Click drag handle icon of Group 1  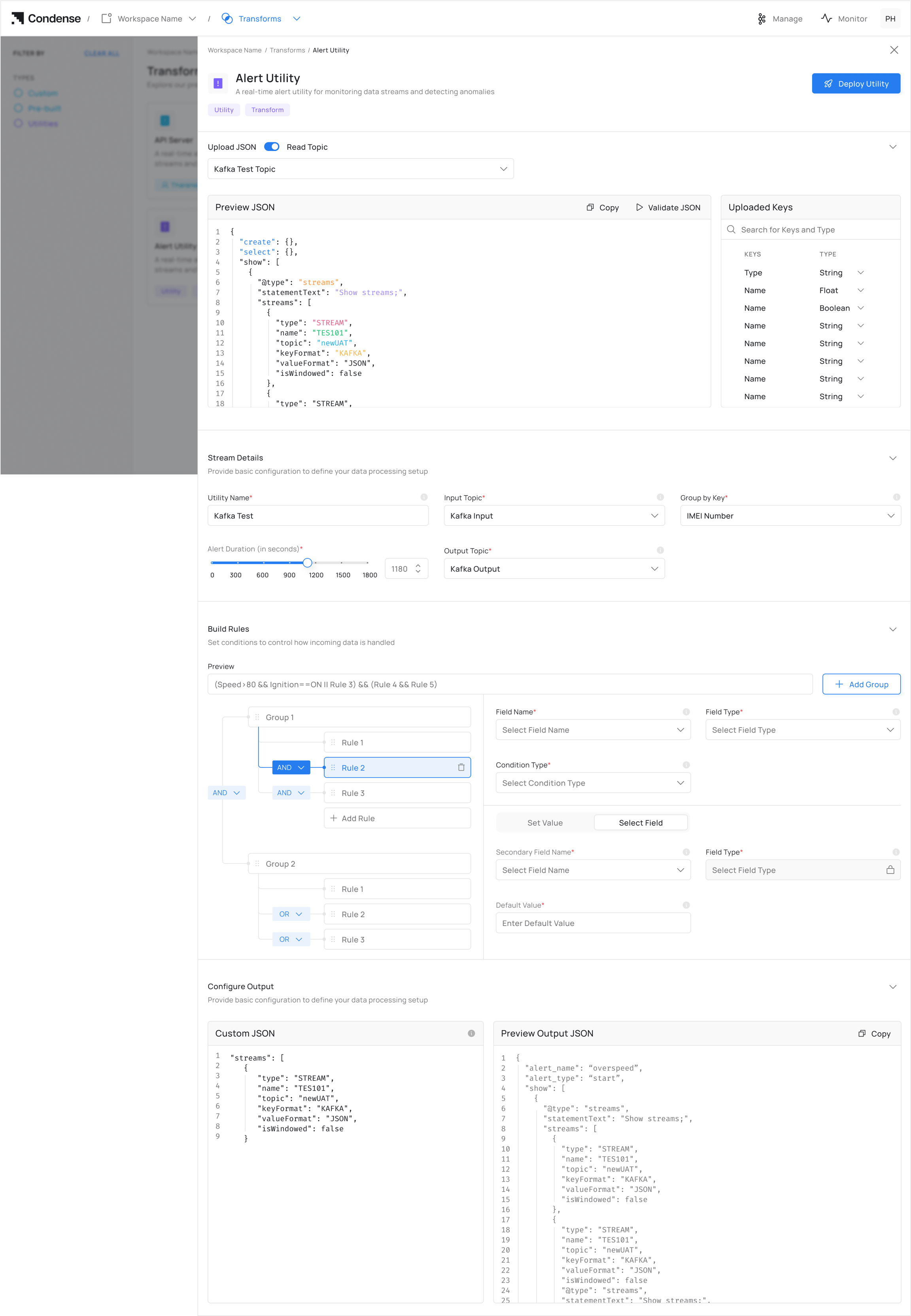[257, 717]
